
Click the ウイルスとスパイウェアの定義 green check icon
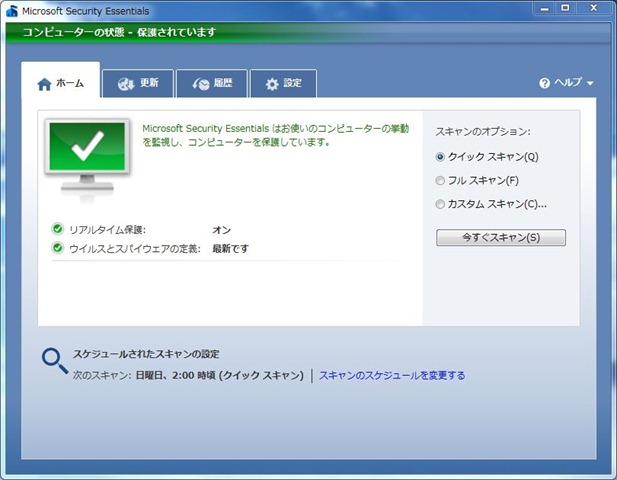pos(58,247)
